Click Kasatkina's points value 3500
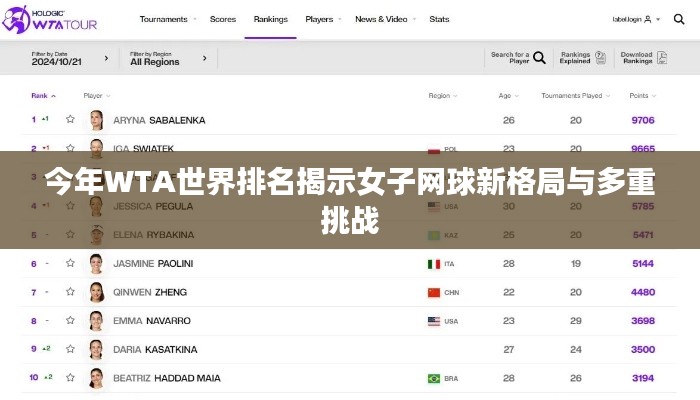This screenshot has width=700, height=400. [x=643, y=350]
